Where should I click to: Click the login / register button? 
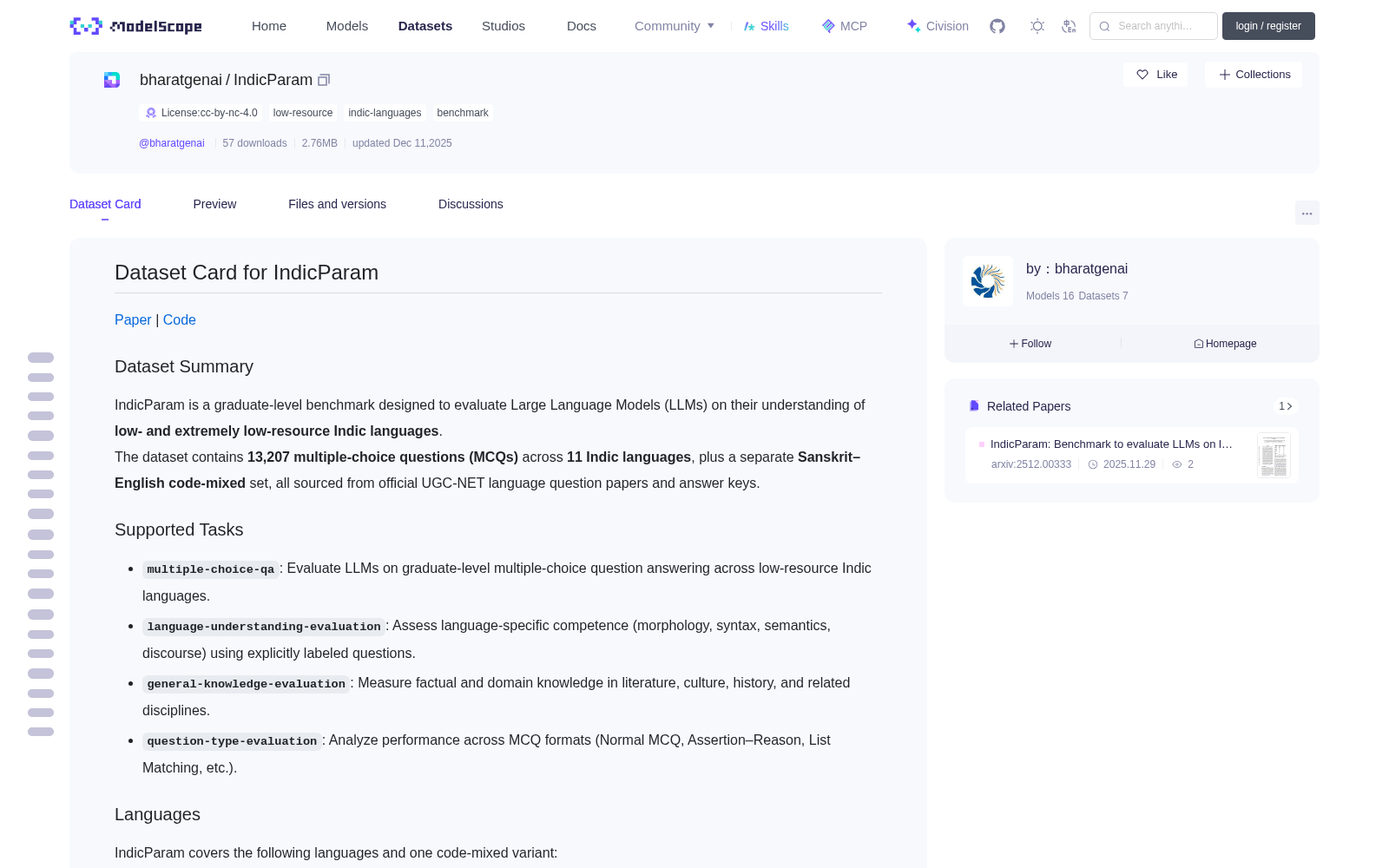point(1268,26)
